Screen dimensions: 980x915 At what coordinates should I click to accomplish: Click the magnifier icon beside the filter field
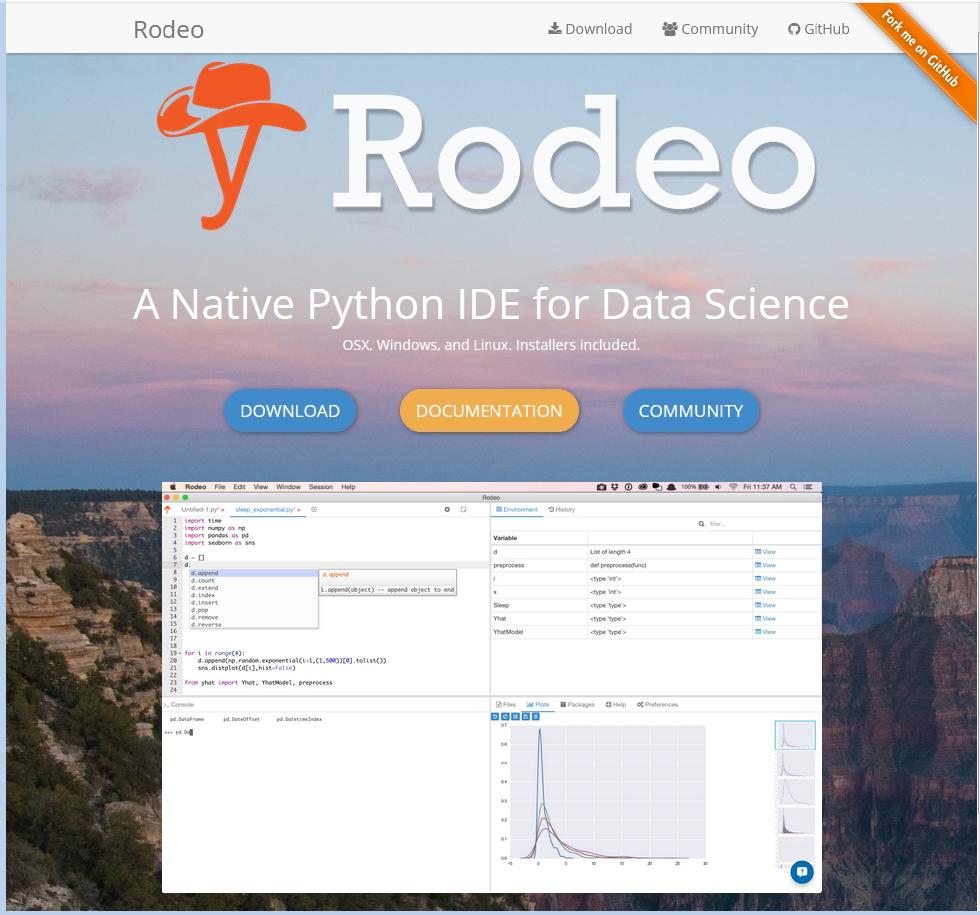701,524
